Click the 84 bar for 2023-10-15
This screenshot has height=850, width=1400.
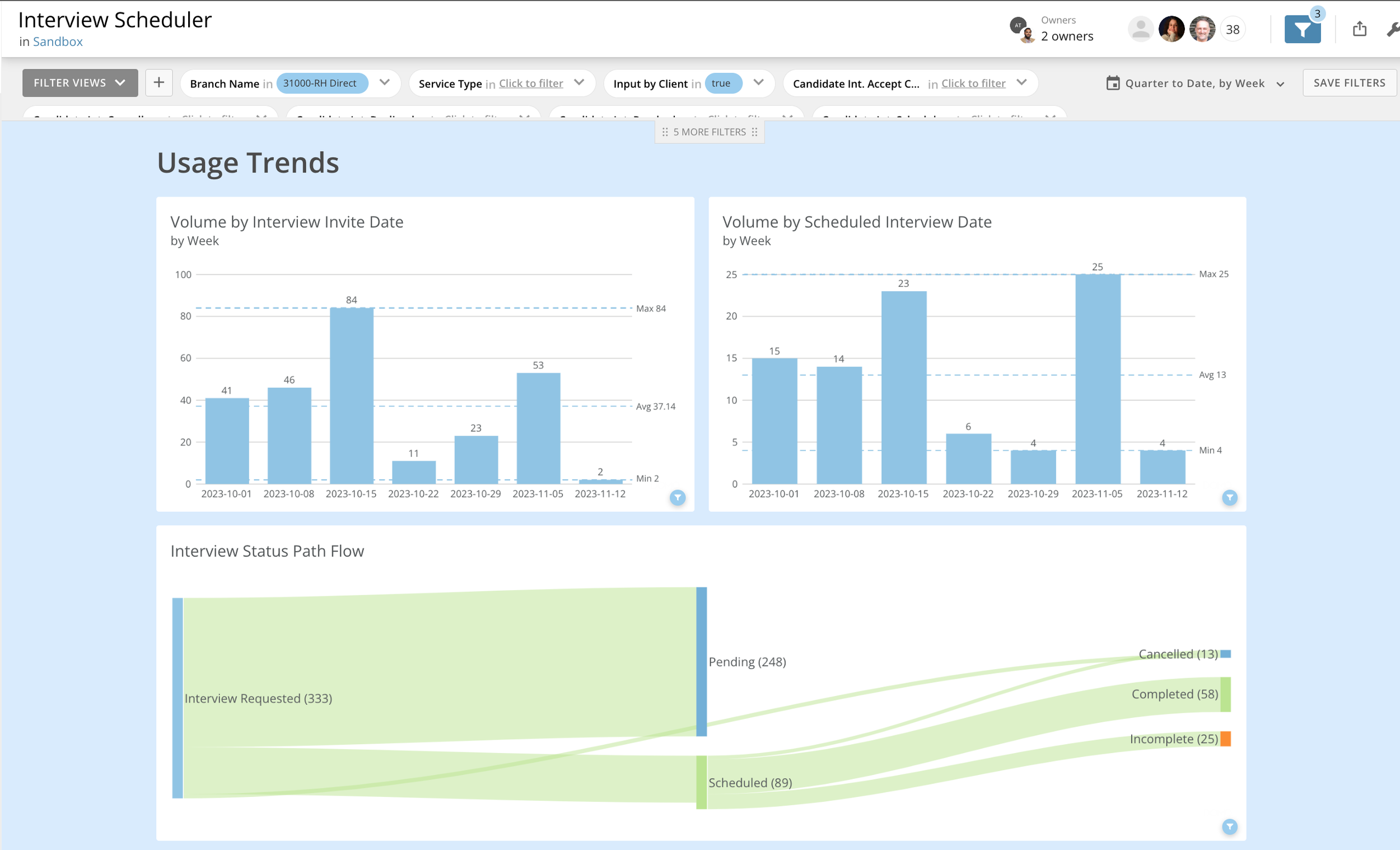(x=352, y=395)
